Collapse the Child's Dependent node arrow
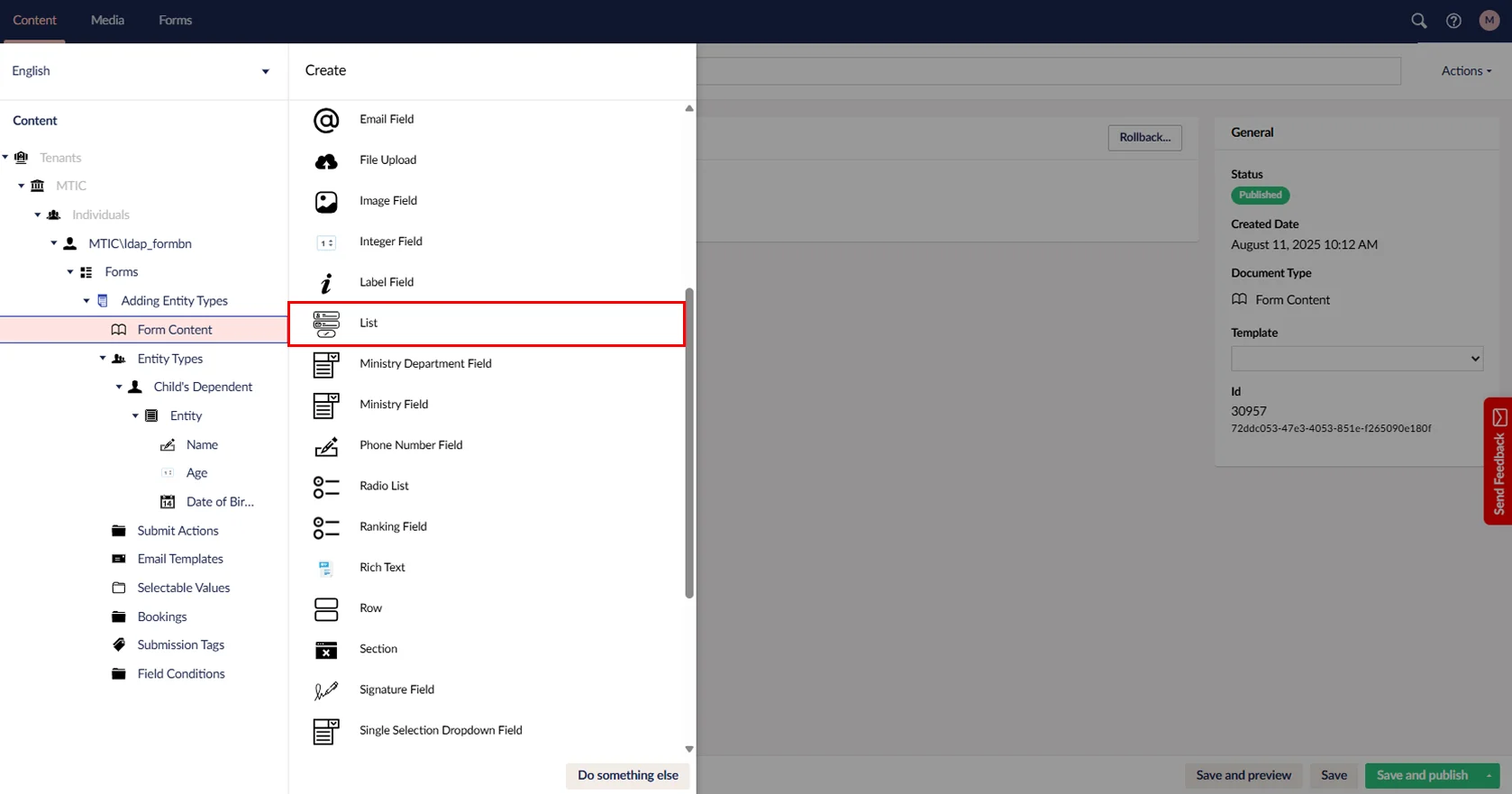 click(119, 388)
